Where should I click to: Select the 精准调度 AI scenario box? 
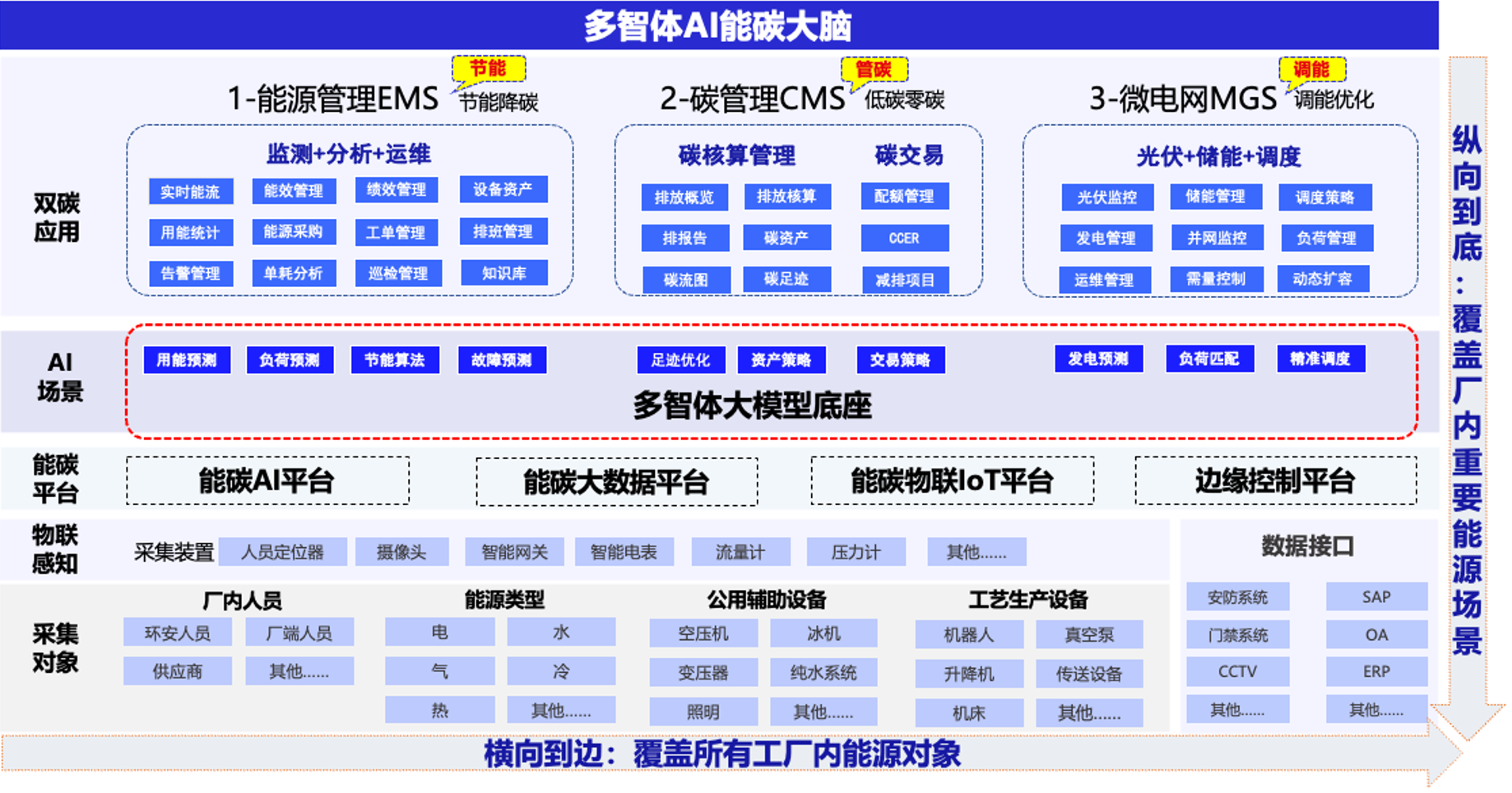tap(1320, 359)
